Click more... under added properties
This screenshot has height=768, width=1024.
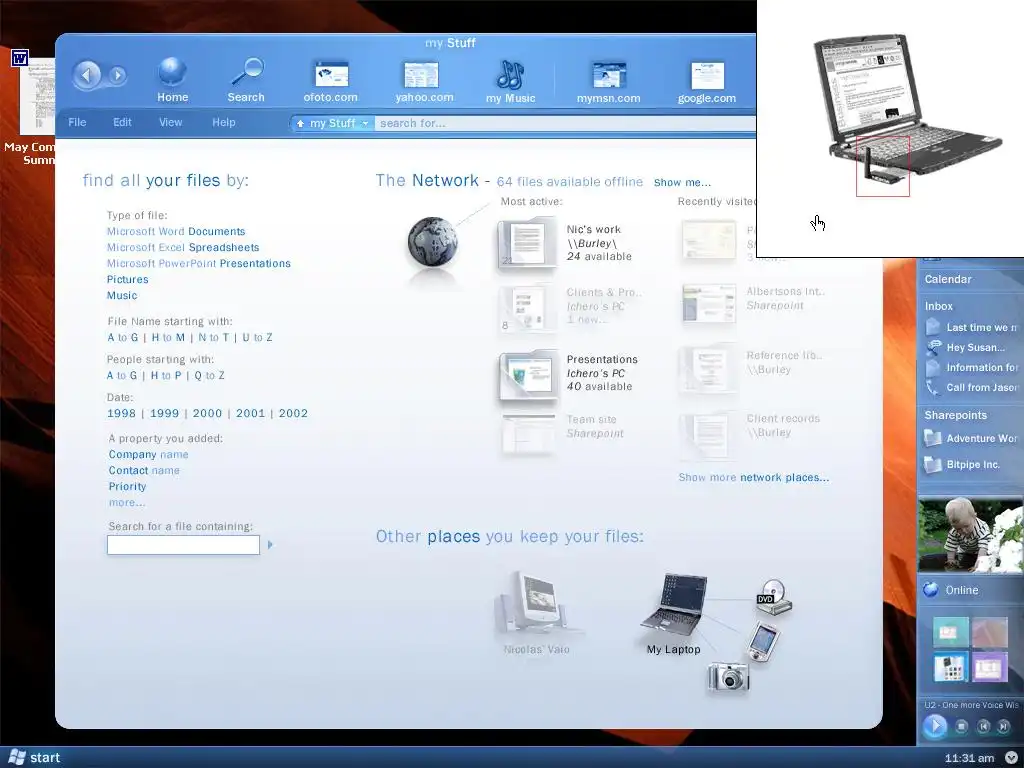coord(127,503)
